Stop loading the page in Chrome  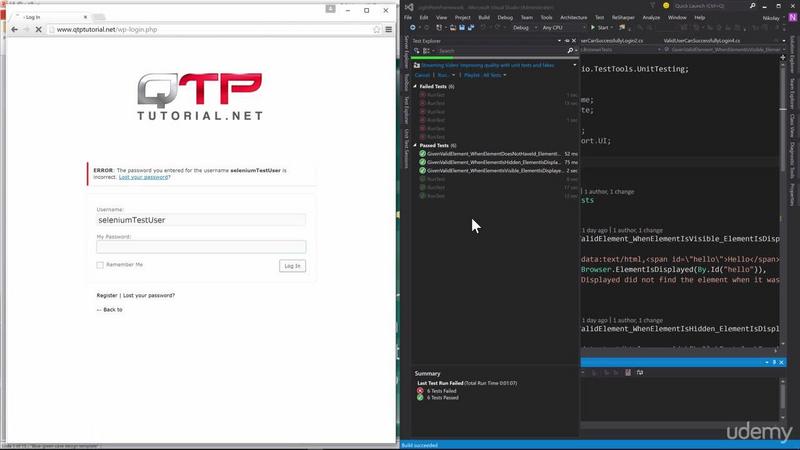[x=38, y=30]
